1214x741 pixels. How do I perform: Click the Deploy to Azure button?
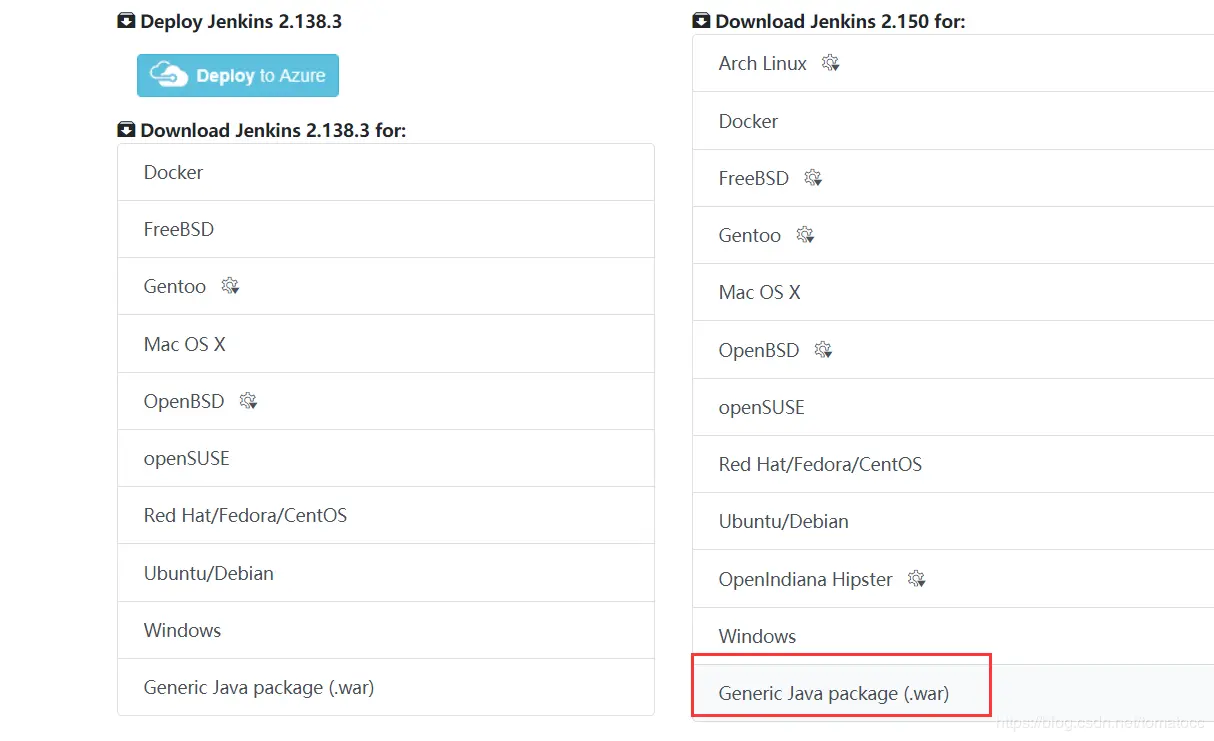click(x=238, y=75)
